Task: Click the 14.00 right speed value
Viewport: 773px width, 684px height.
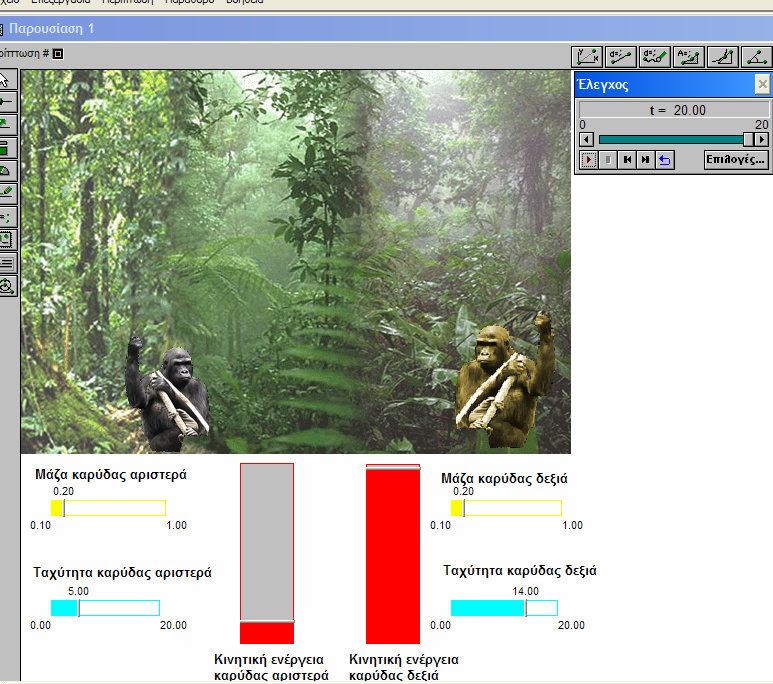Action: pos(526,591)
